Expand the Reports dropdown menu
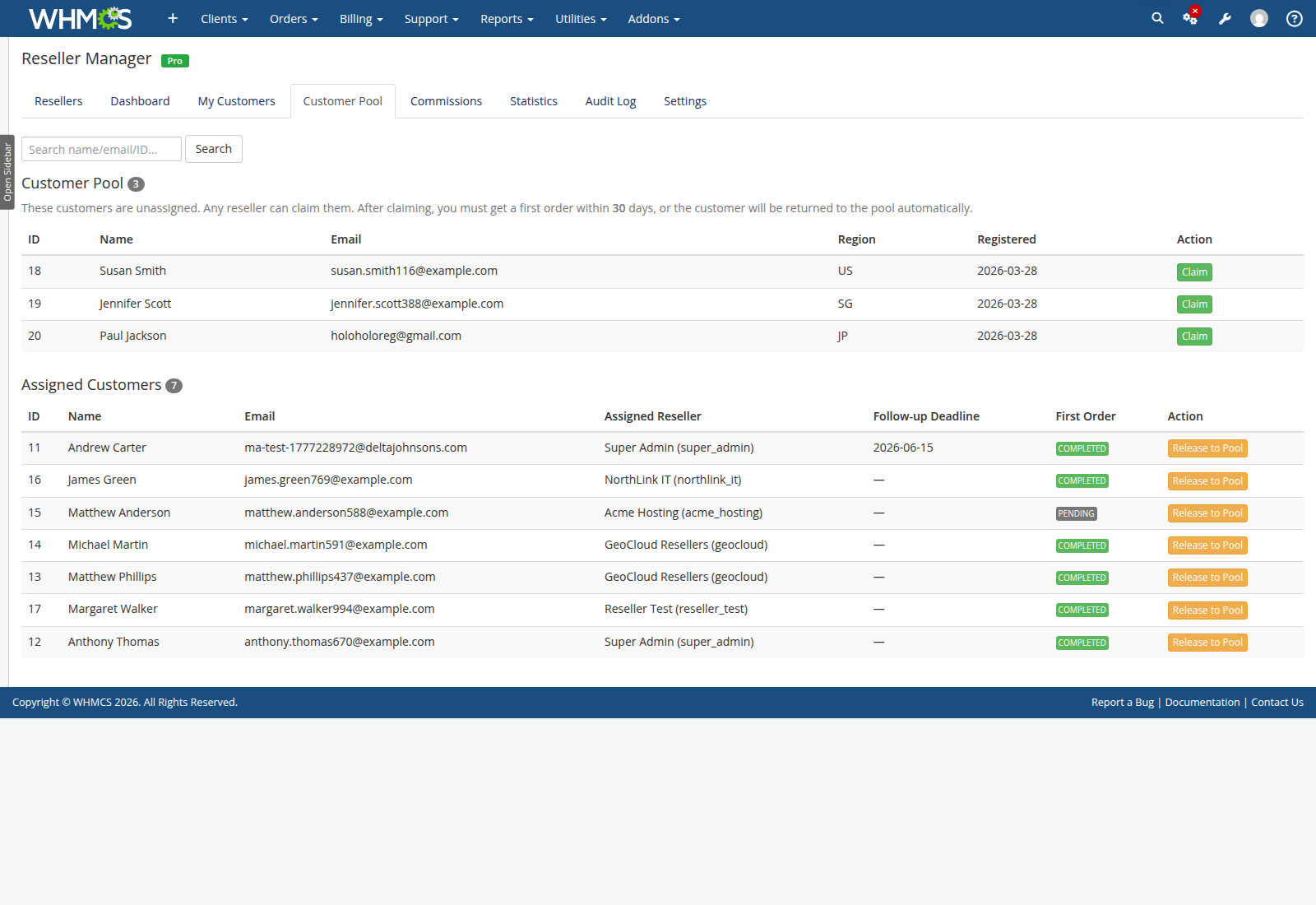This screenshot has width=1316, height=905. coord(507,18)
